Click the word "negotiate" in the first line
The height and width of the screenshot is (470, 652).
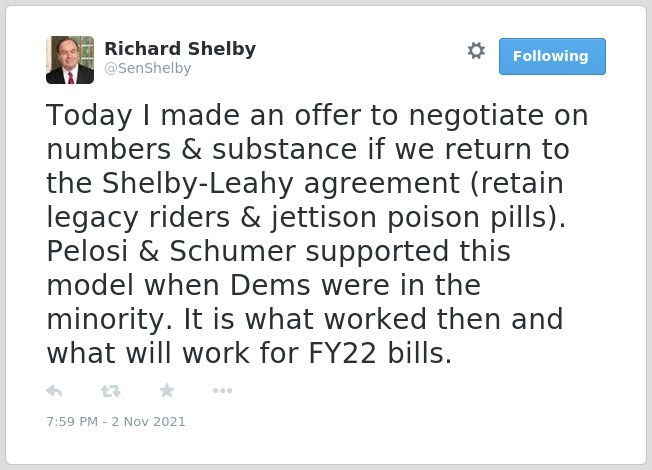pos(476,116)
